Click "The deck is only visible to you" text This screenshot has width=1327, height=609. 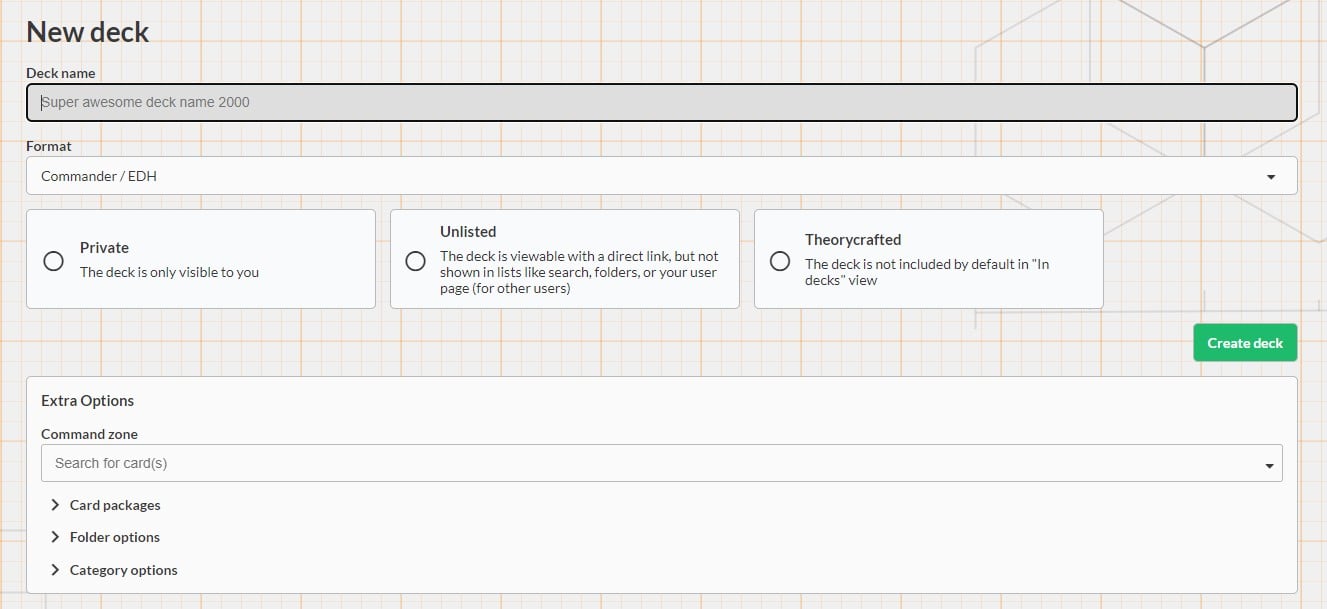[x=169, y=272]
